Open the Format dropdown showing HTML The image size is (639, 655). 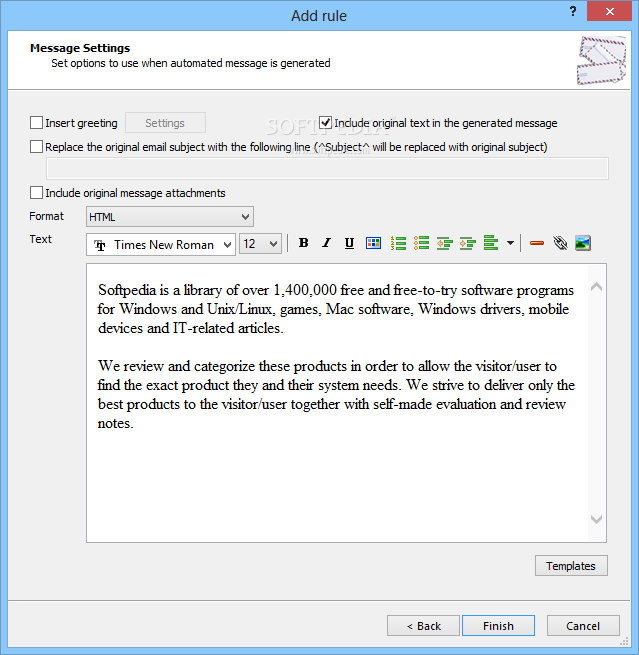click(170, 217)
